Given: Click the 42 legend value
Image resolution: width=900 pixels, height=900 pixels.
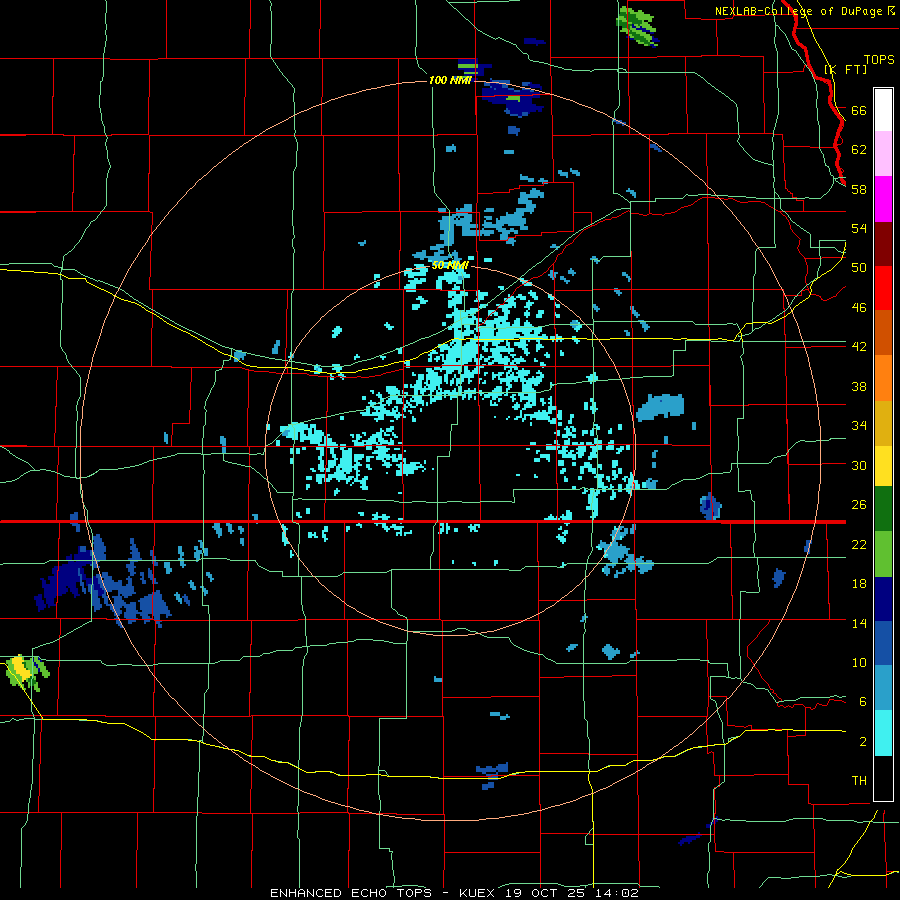Looking at the screenshot, I should click(x=859, y=347).
